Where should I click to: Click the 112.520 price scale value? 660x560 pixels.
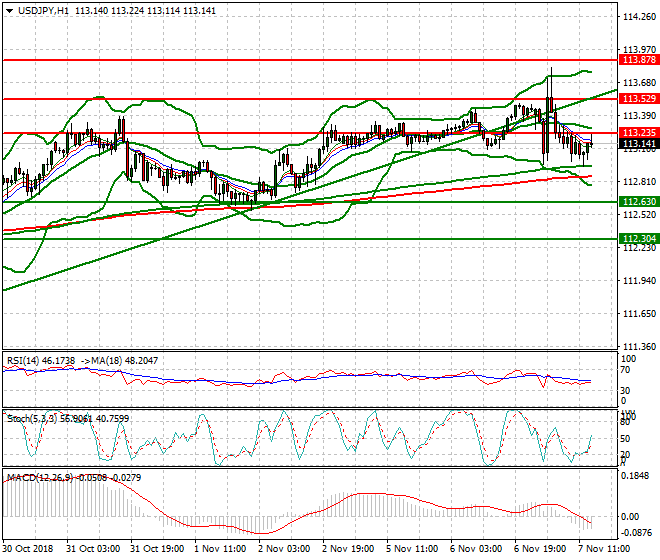point(639,215)
